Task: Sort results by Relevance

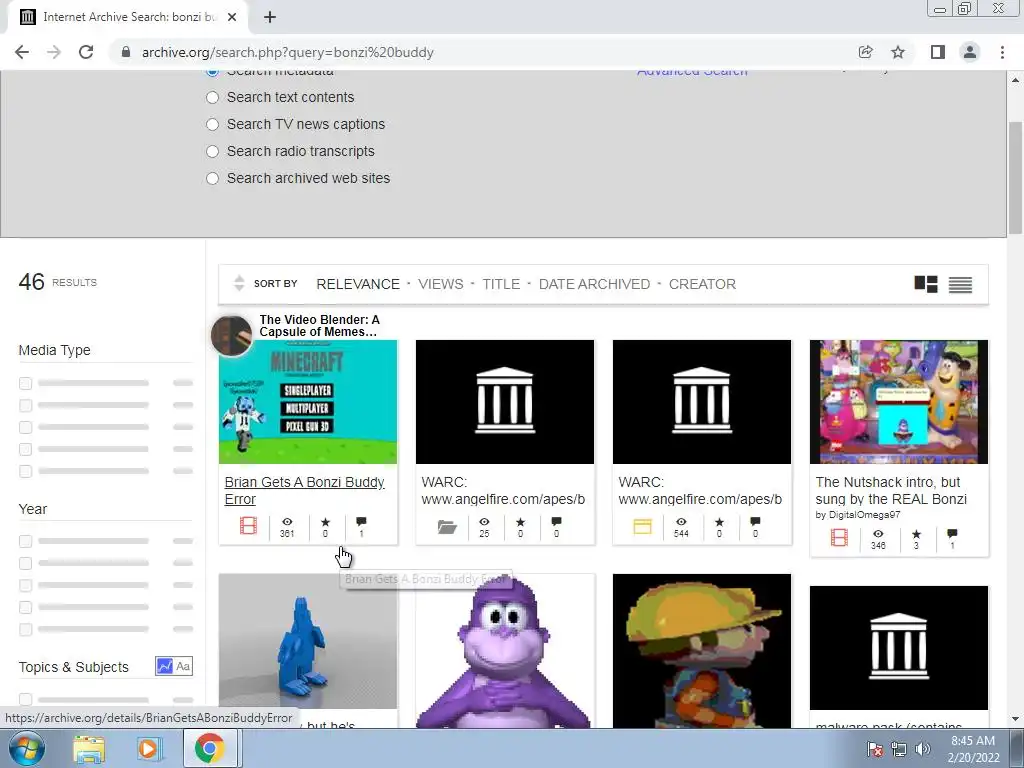Action: (358, 284)
